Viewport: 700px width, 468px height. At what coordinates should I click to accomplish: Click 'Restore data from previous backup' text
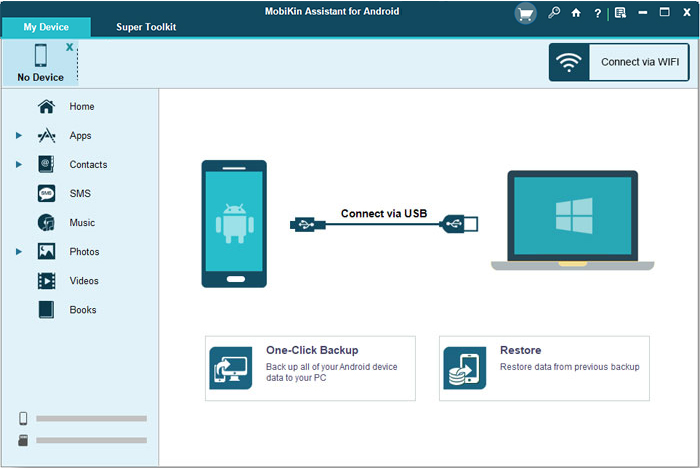click(x=570, y=367)
